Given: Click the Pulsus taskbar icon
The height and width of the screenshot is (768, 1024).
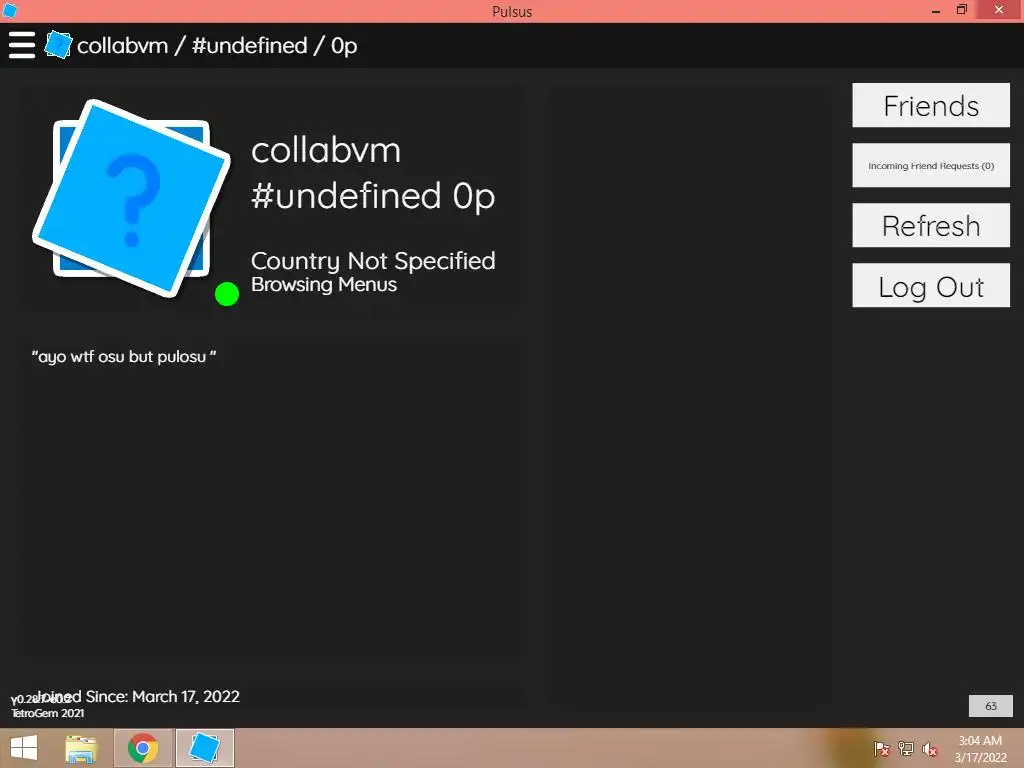Looking at the screenshot, I should (204, 748).
